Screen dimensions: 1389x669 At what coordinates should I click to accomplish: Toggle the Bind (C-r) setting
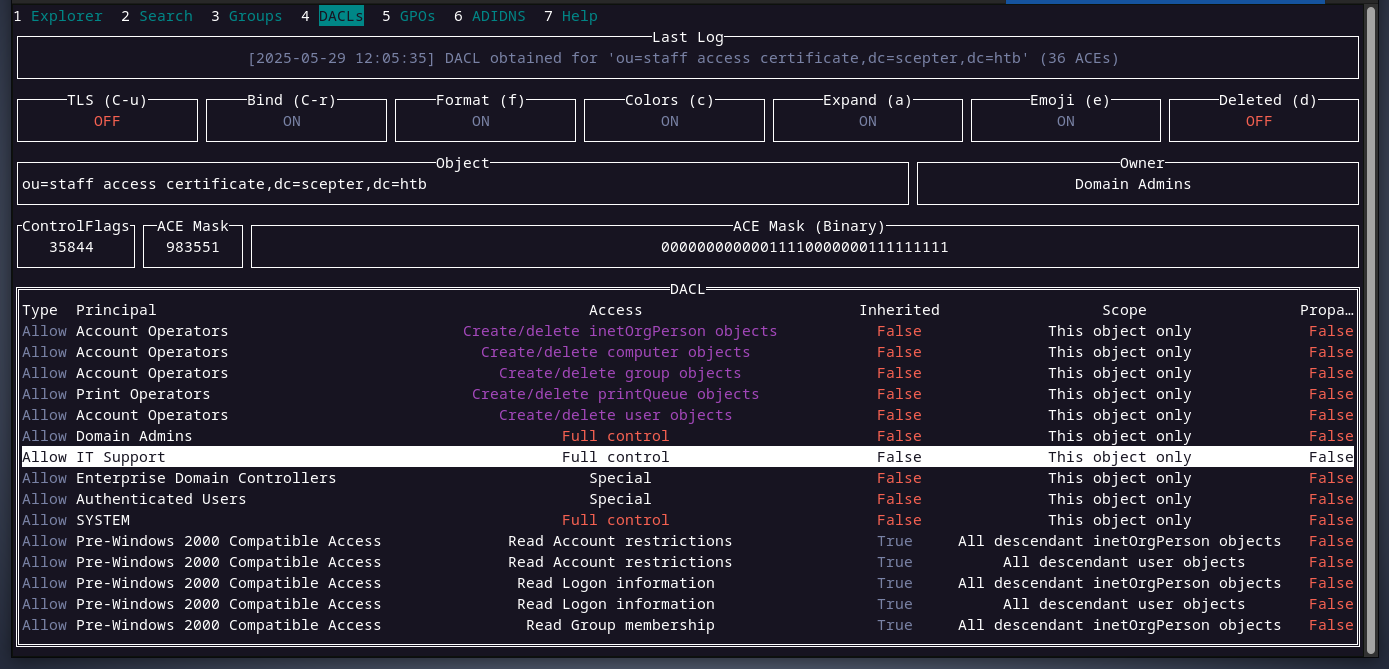(x=291, y=121)
